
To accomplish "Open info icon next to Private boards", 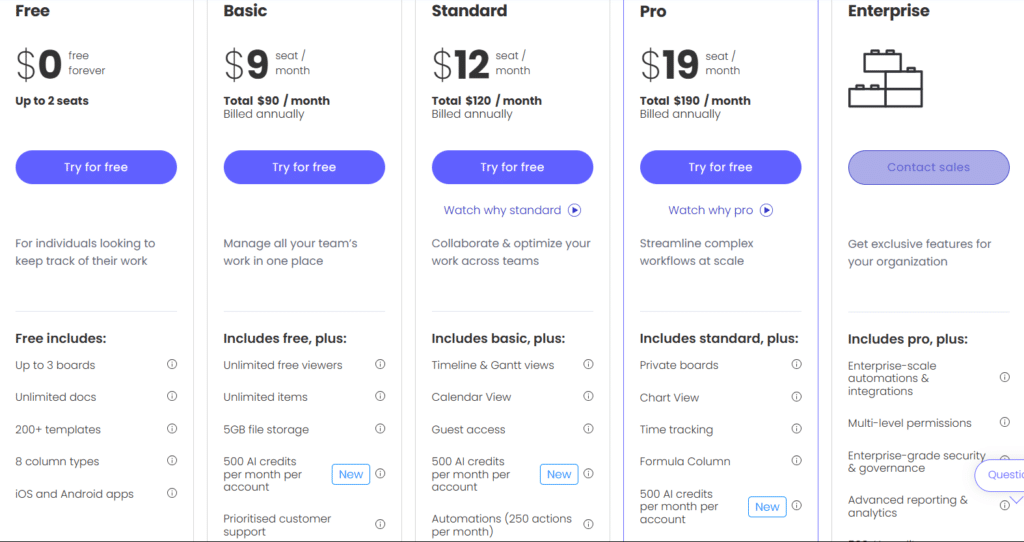I will pos(797,364).
